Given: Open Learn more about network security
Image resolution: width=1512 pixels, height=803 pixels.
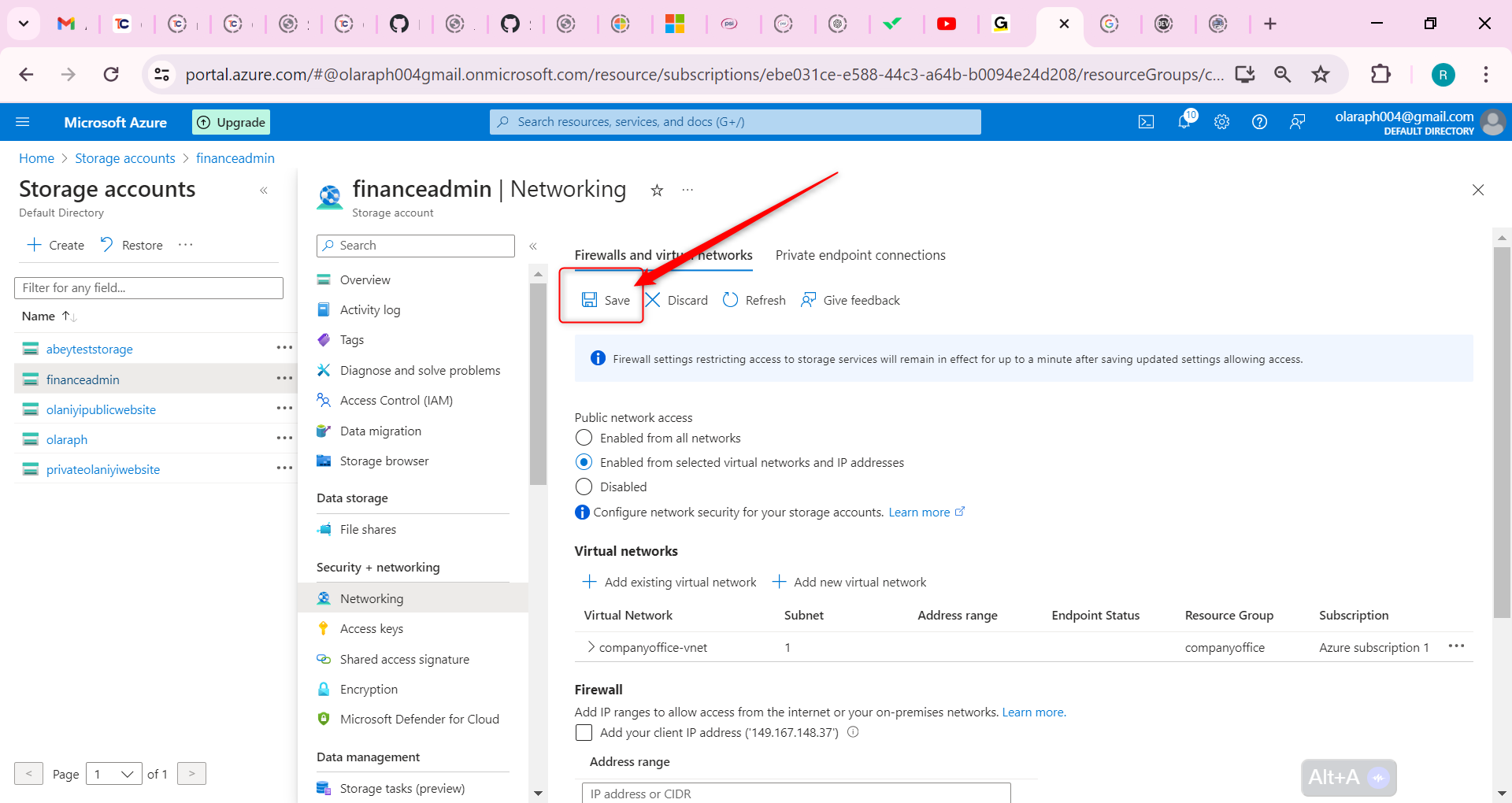Looking at the screenshot, I should tap(926, 512).
